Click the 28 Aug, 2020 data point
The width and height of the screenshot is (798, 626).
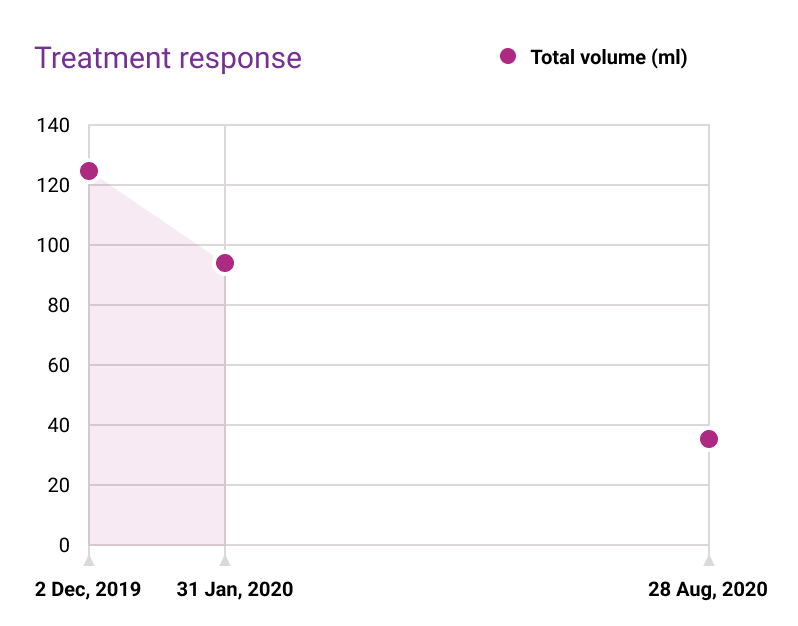(709, 439)
